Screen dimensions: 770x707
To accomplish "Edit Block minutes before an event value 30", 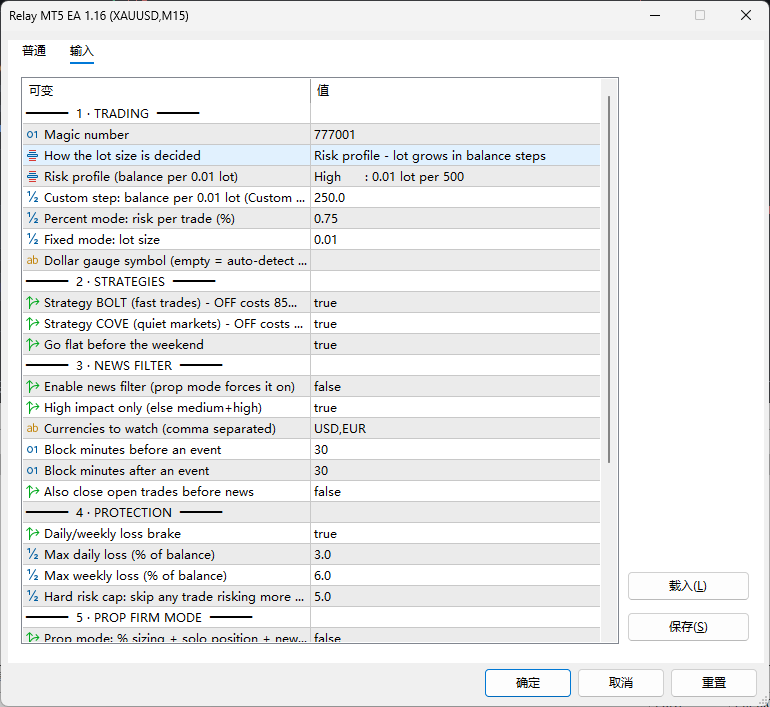I will pyautogui.click(x=455, y=450).
